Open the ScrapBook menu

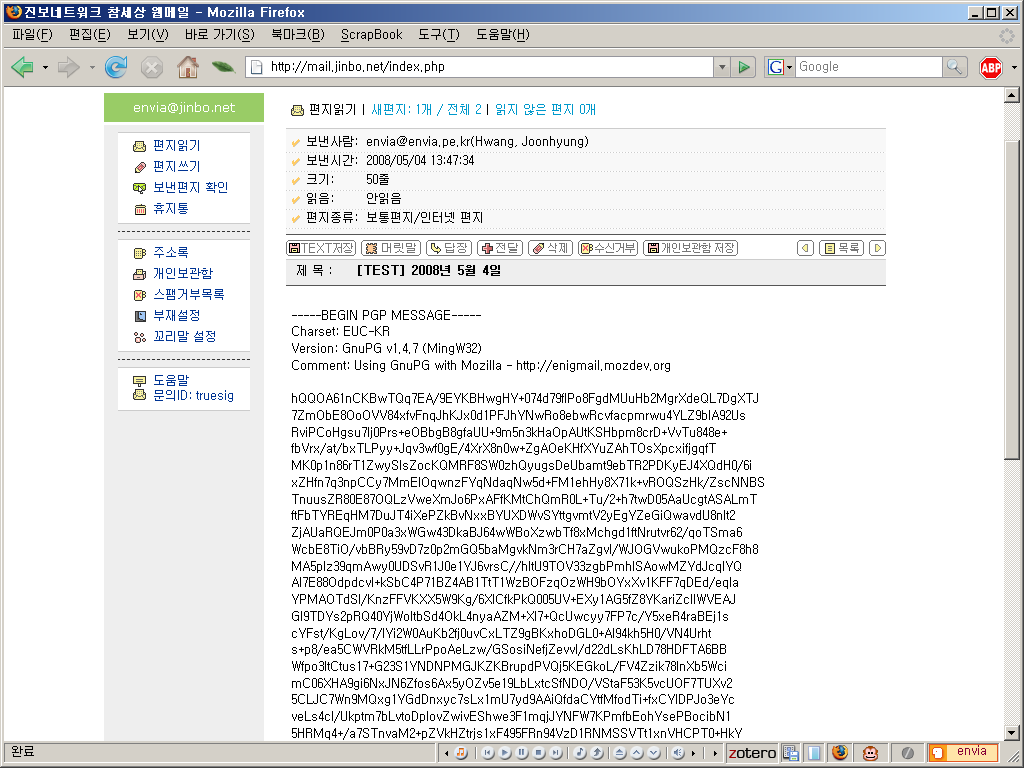370,33
